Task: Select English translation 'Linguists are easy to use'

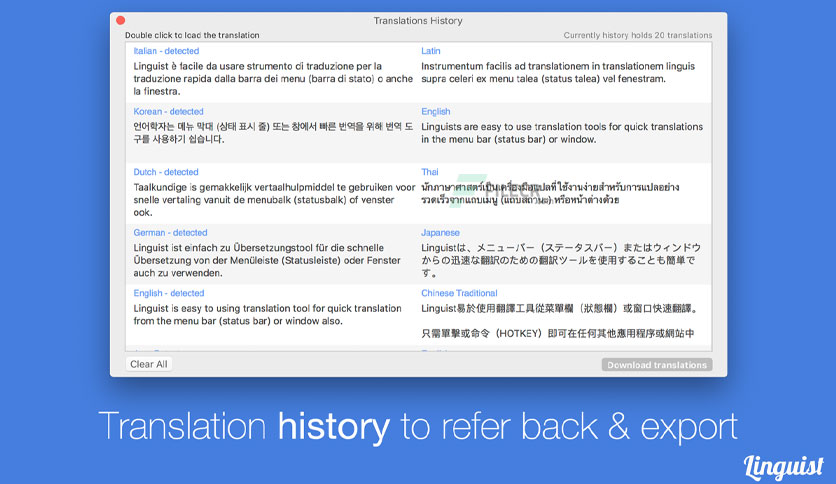Action: click(x=562, y=133)
